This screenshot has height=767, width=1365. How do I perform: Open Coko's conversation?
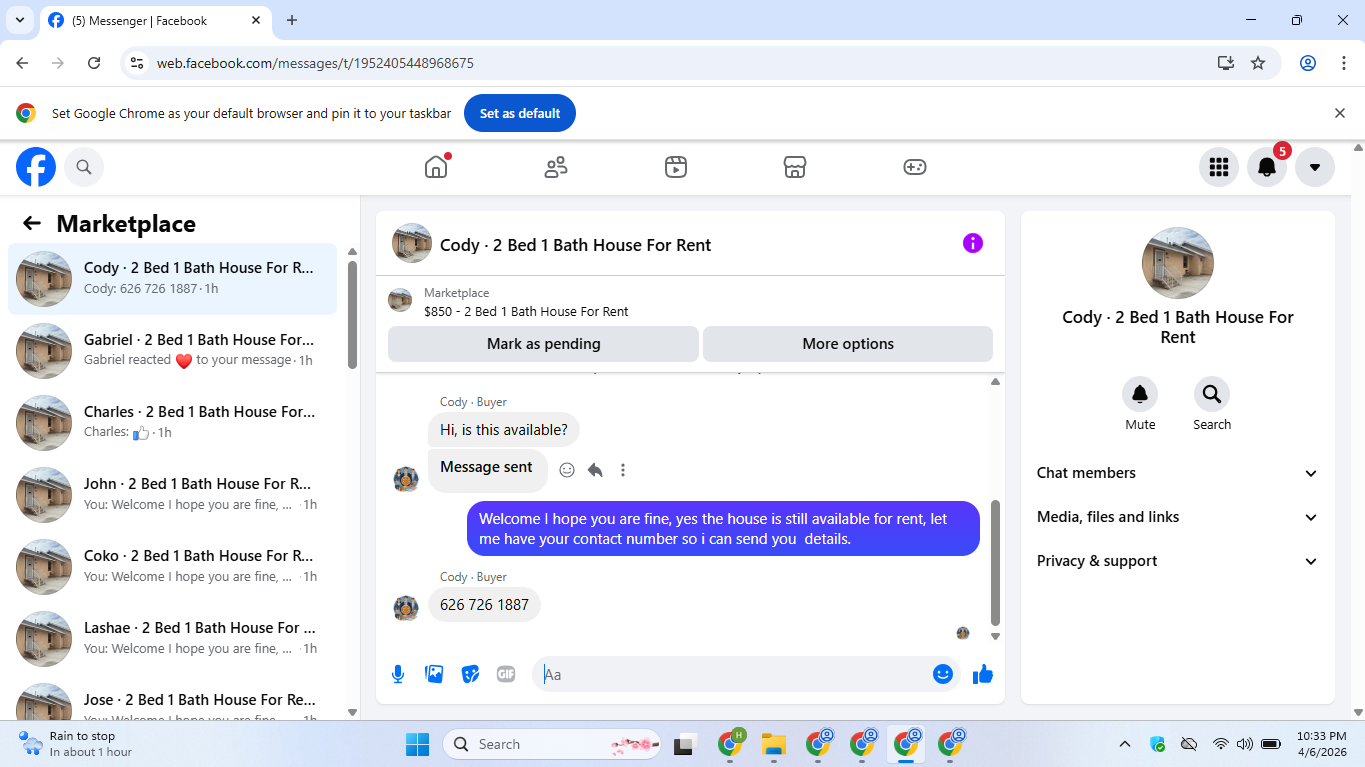(x=172, y=566)
